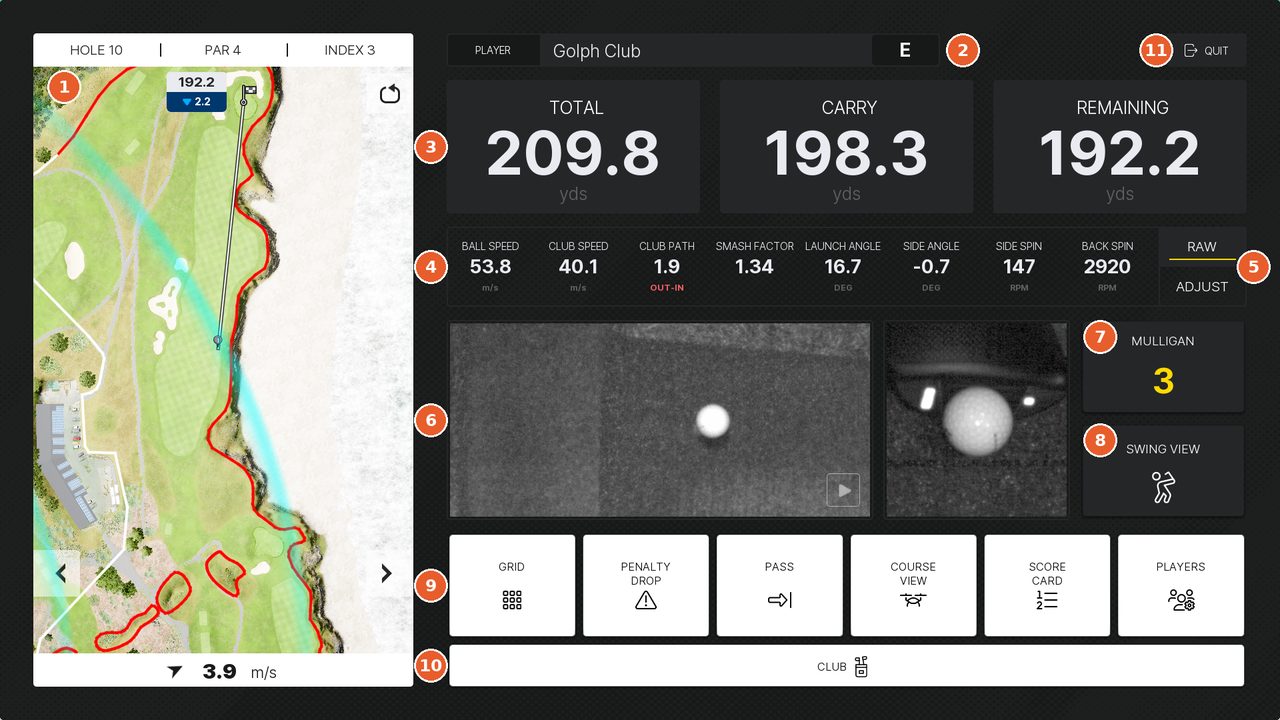Pass the turn to next player

pyautogui.click(x=780, y=585)
